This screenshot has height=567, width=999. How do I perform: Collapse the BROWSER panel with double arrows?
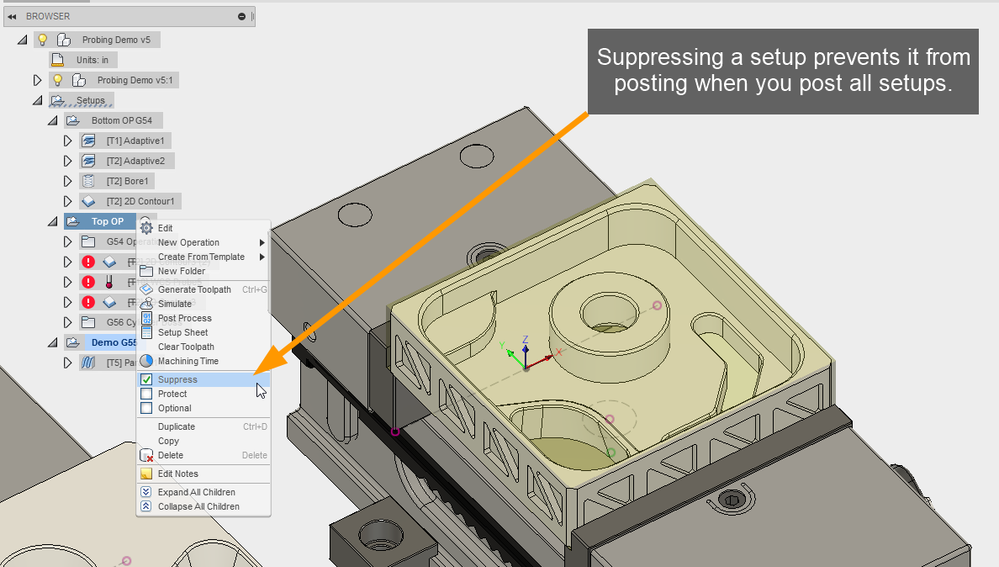12,17
